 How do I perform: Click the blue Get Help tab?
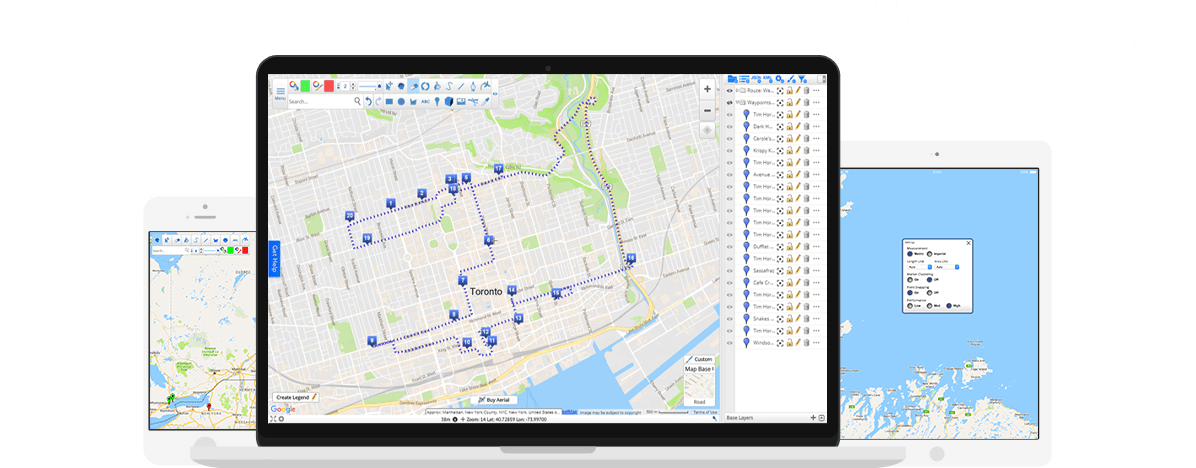(275, 259)
